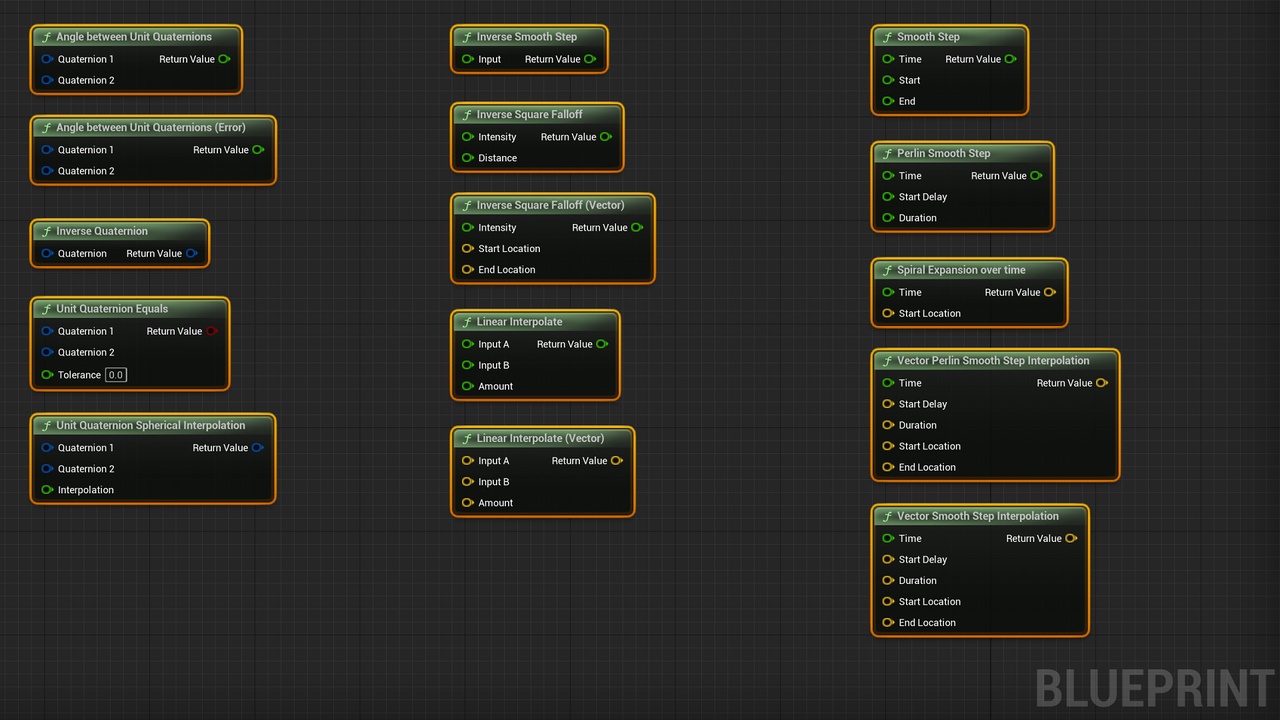This screenshot has width=1280, height=720.
Task: Click the Distance pin on Inverse Square Falloff node
Action: pyautogui.click(x=467, y=158)
